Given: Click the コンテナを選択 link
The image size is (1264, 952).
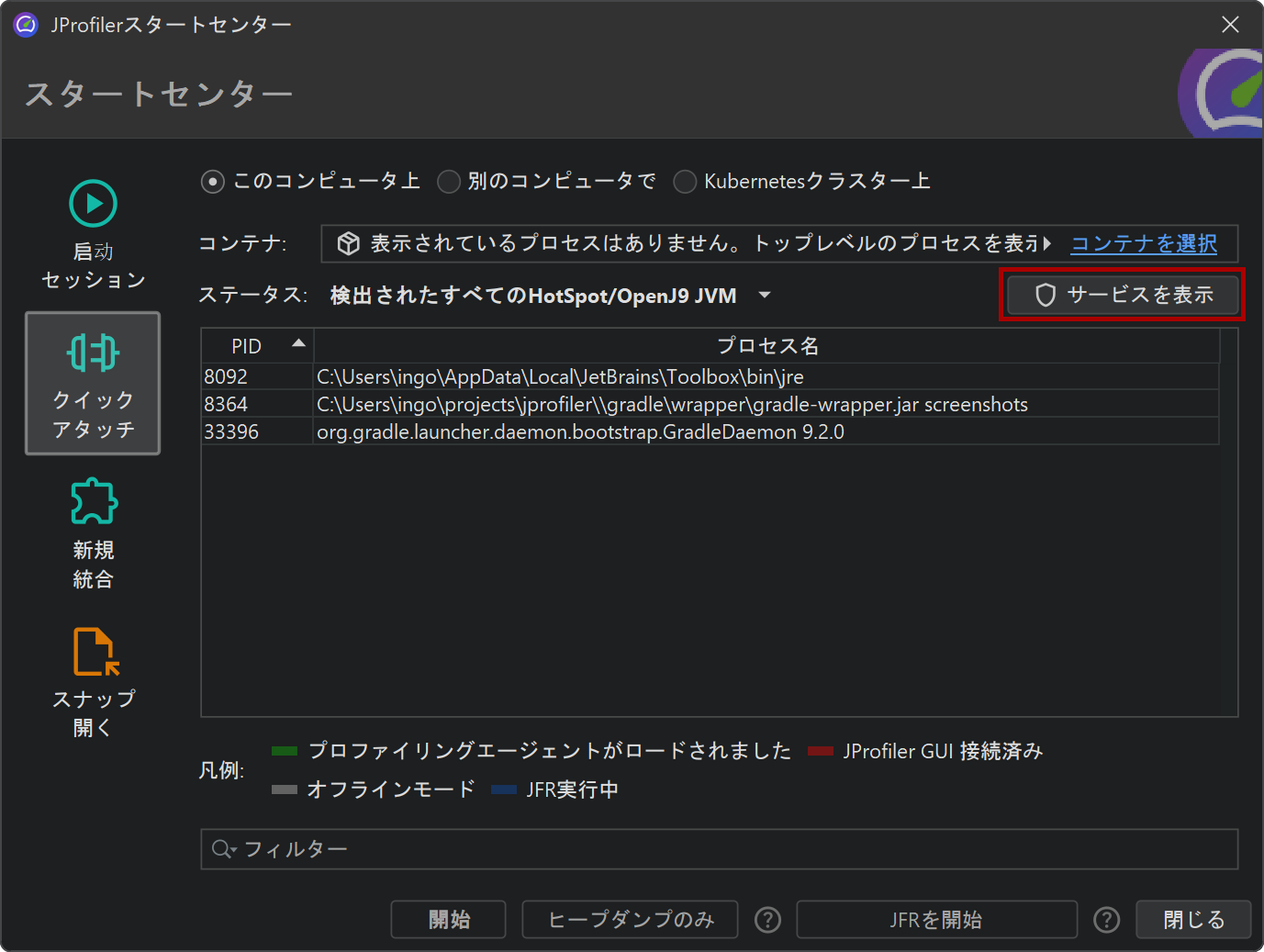Looking at the screenshot, I should point(1144,243).
